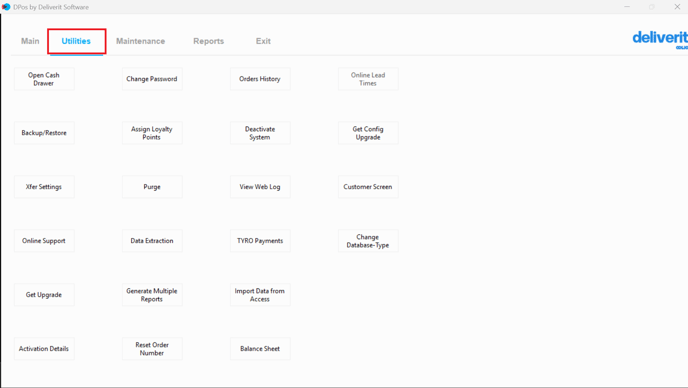The height and width of the screenshot is (388, 688).
Task: Click the Purge button
Action: click(x=152, y=187)
